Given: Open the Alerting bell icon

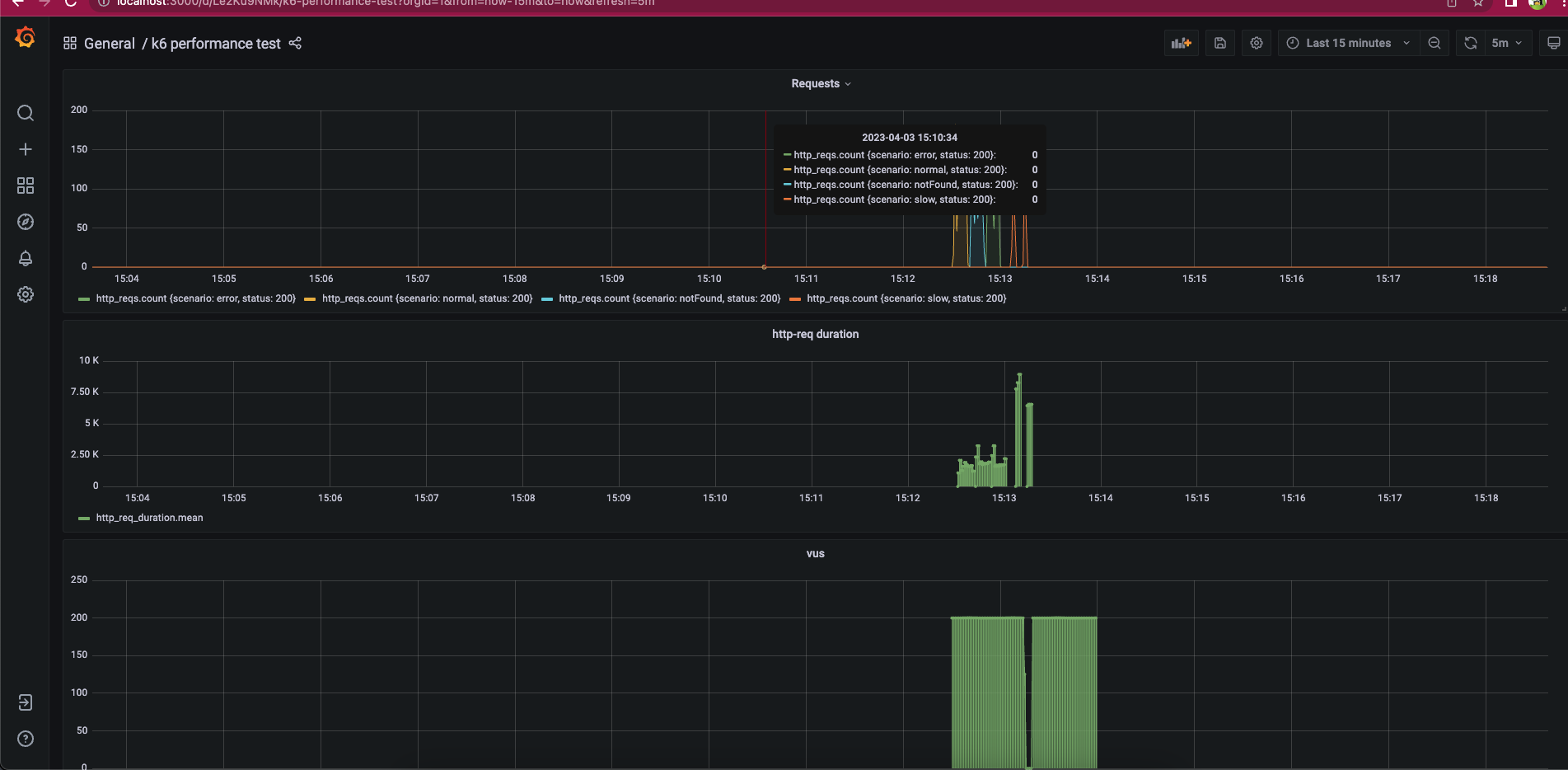Looking at the screenshot, I should (x=26, y=258).
